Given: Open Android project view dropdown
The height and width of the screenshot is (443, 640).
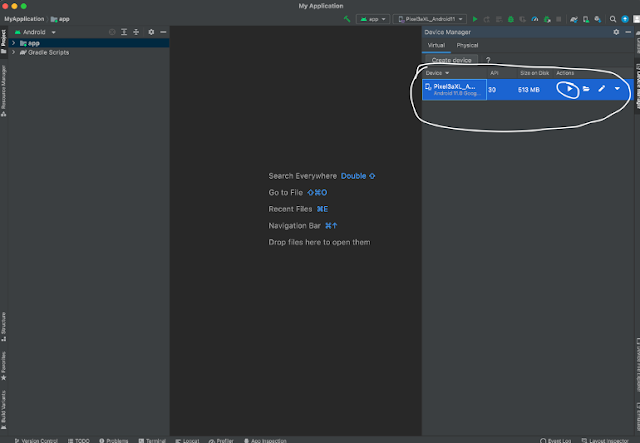Looking at the screenshot, I should [x=36, y=32].
